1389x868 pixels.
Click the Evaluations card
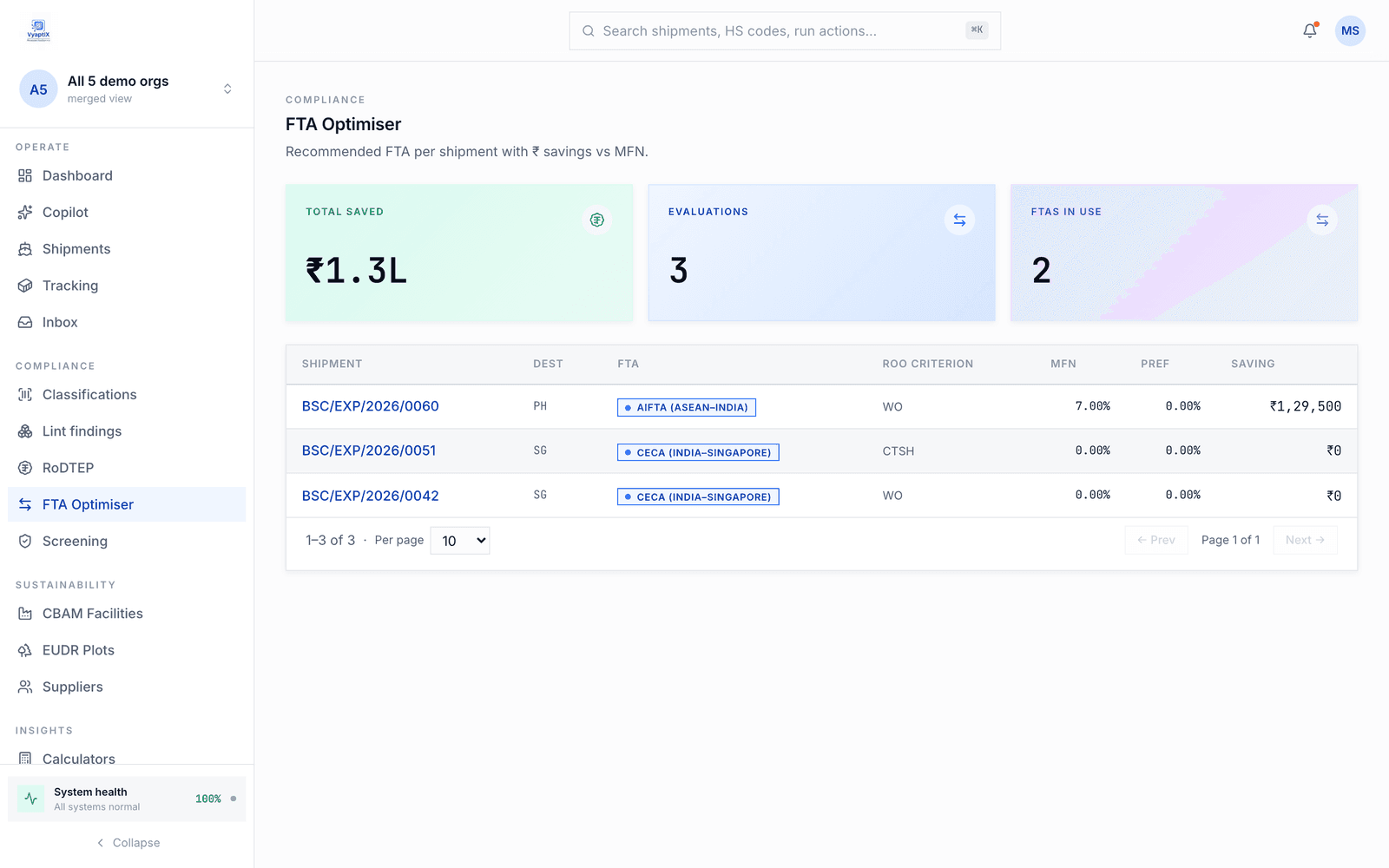pos(821,253)
